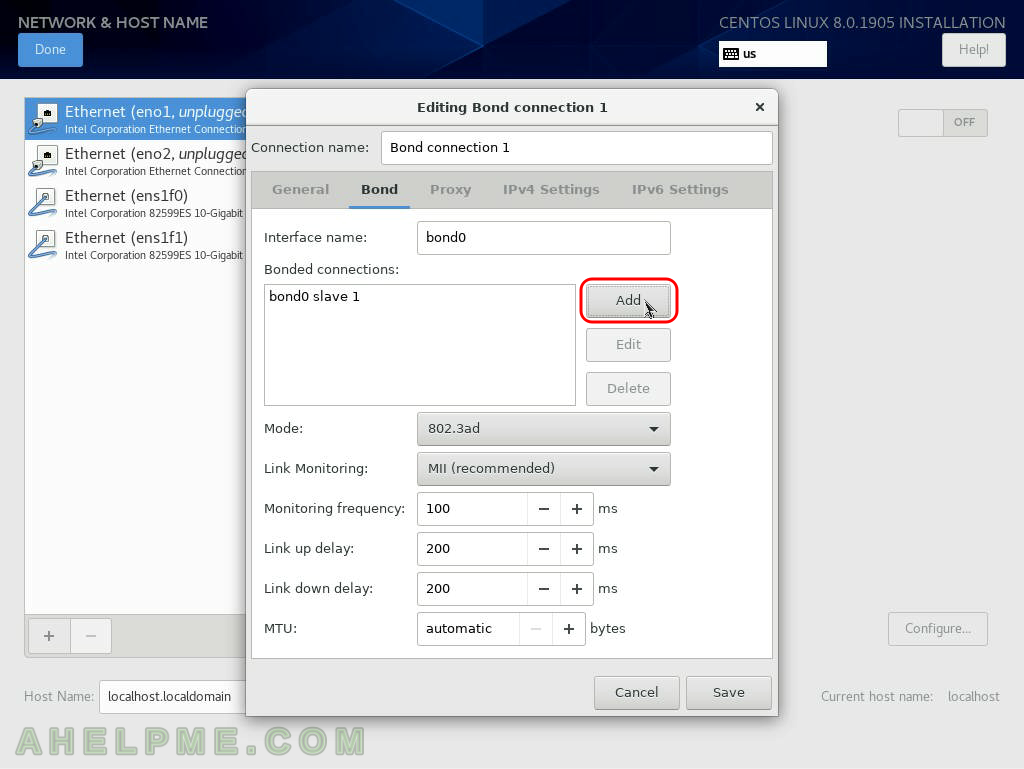Select Ethernet (ens1f1) in device list
Screen dimensions: 1024x769
(x=136, y=245)
